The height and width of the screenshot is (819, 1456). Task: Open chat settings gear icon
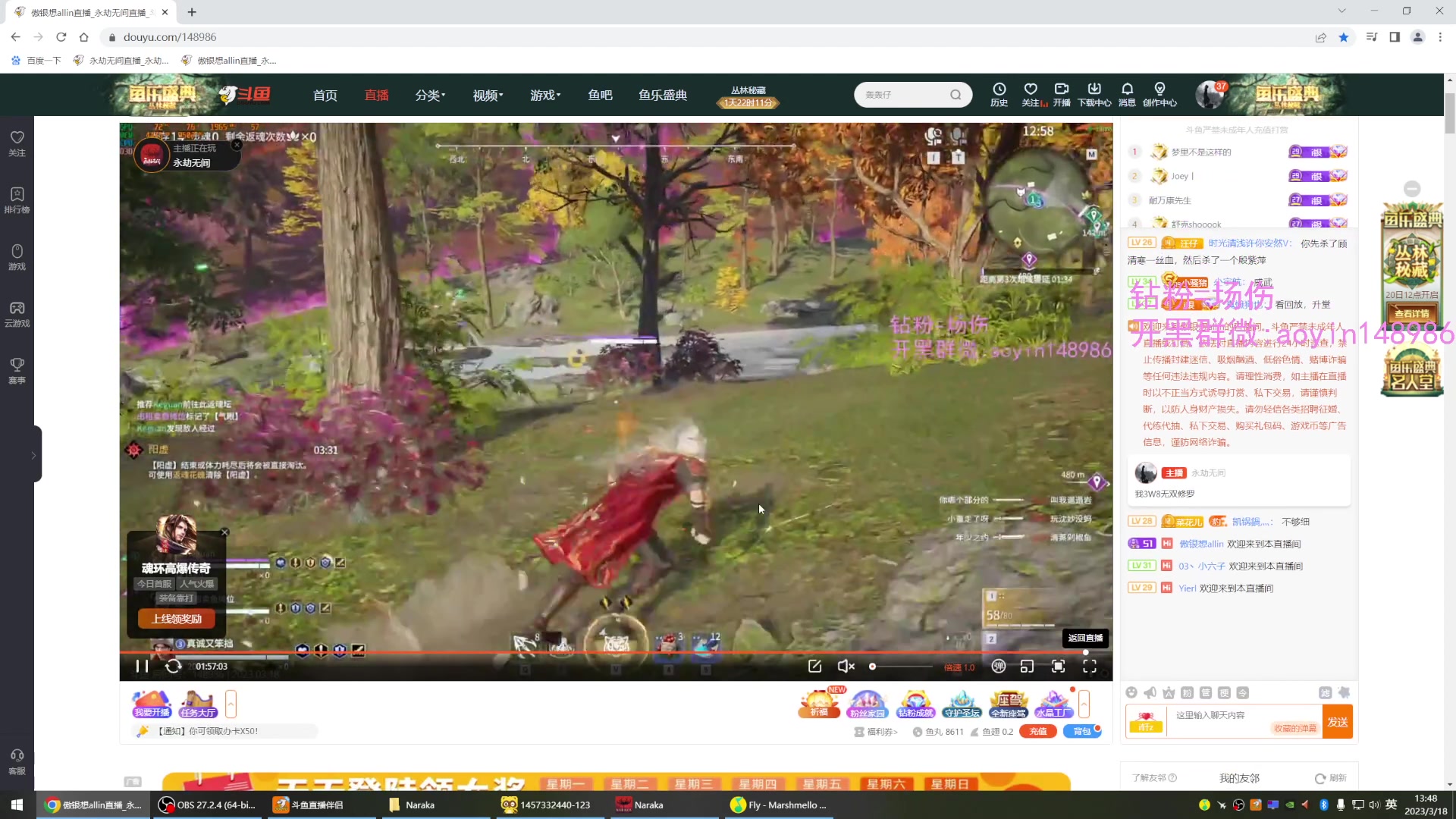[x=1344, y=692]
